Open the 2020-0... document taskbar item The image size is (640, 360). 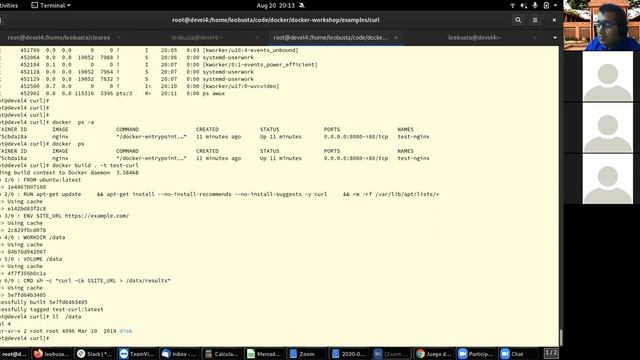(349, 354)
